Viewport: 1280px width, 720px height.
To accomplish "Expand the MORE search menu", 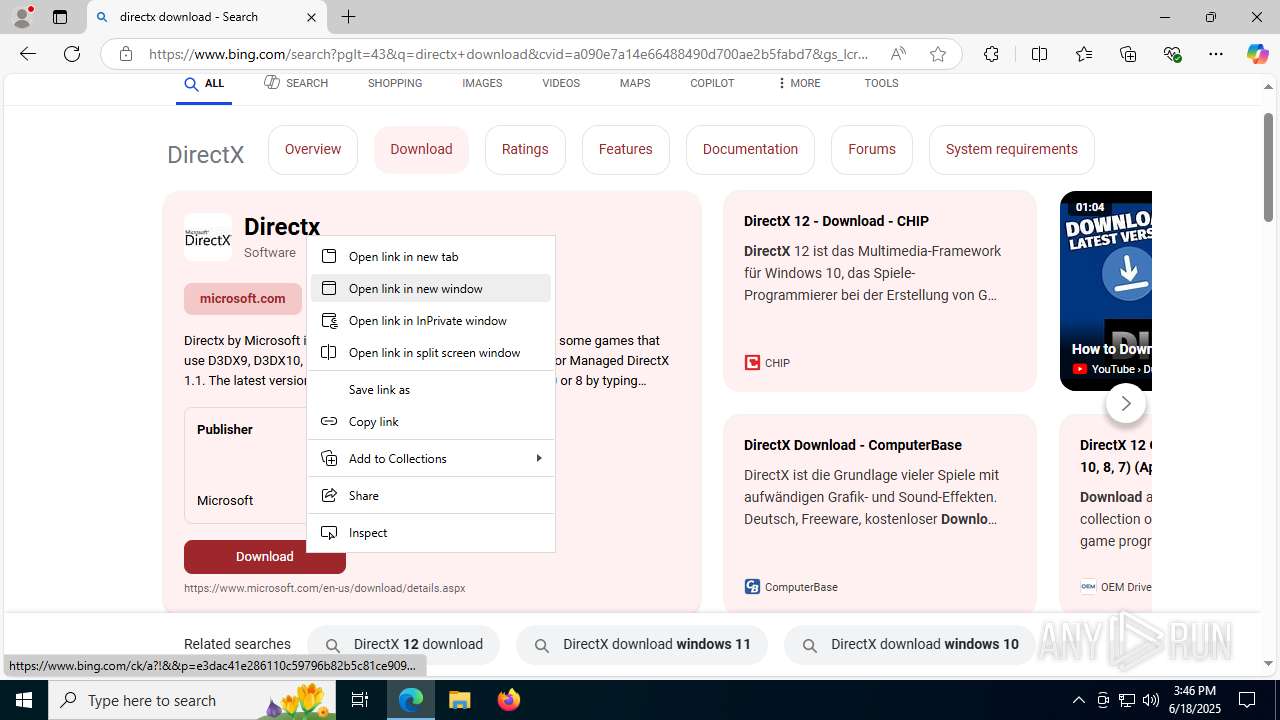I will [x=798, y=84].
